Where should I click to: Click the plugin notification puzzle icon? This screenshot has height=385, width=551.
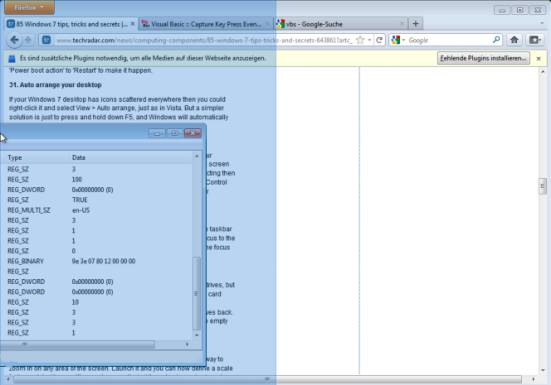coord(12,59)
